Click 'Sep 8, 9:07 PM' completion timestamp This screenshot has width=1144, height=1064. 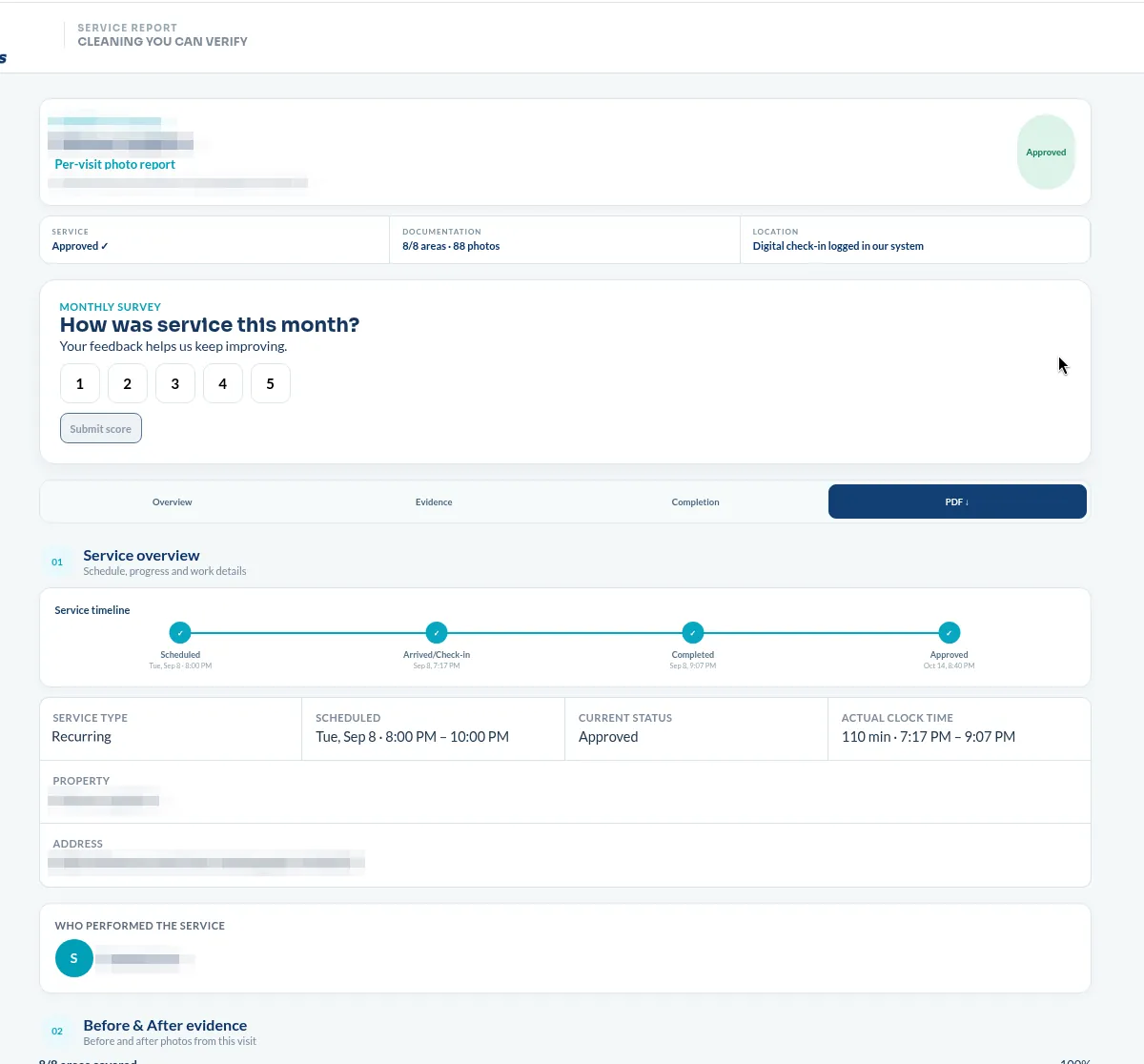coord(693,665)
